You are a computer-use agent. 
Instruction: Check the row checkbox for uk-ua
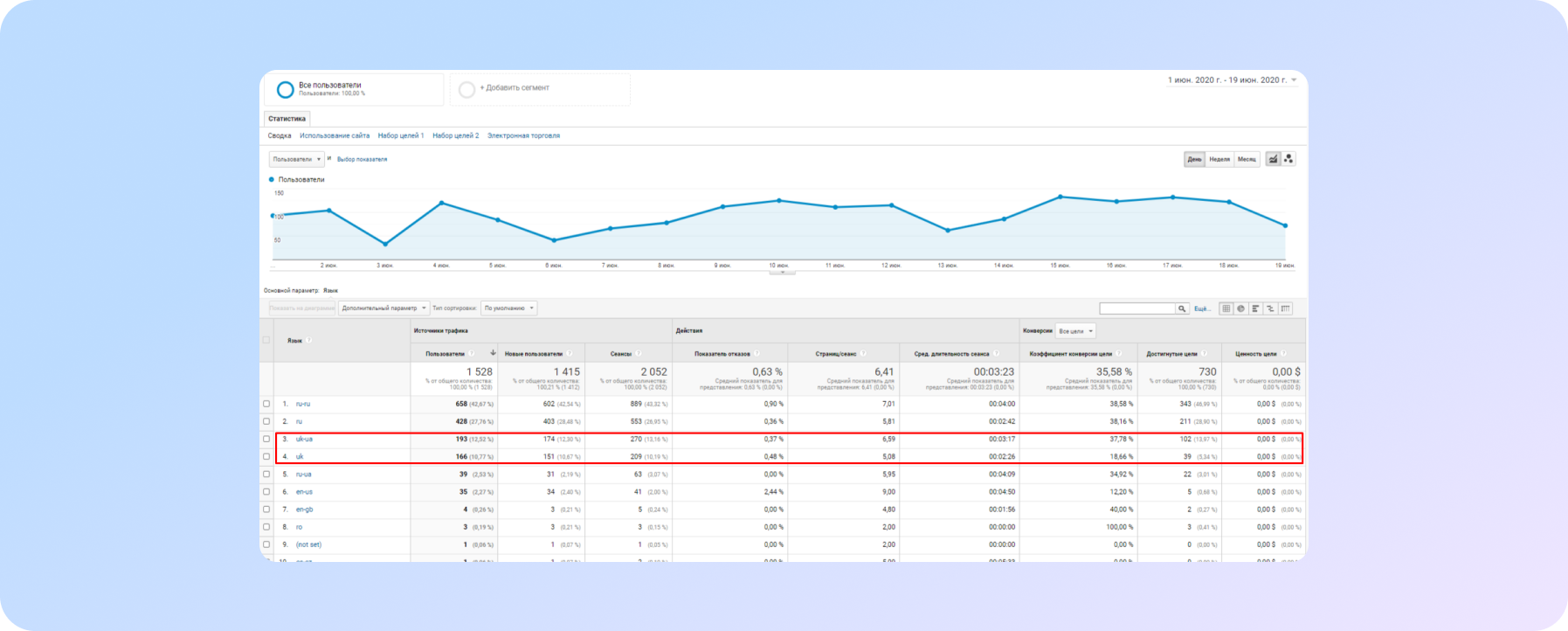[266, 439]
